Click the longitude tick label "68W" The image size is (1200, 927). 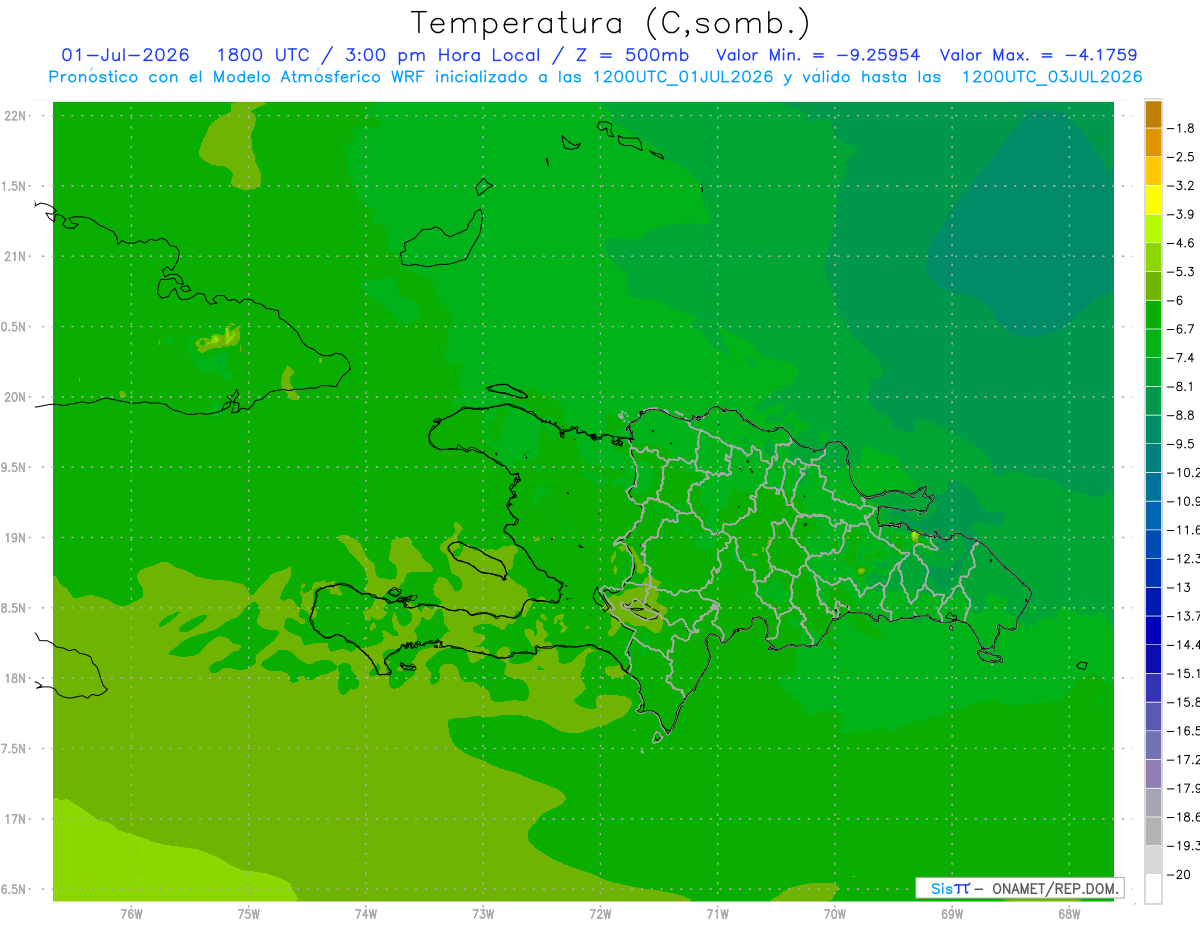point(1068,913)
